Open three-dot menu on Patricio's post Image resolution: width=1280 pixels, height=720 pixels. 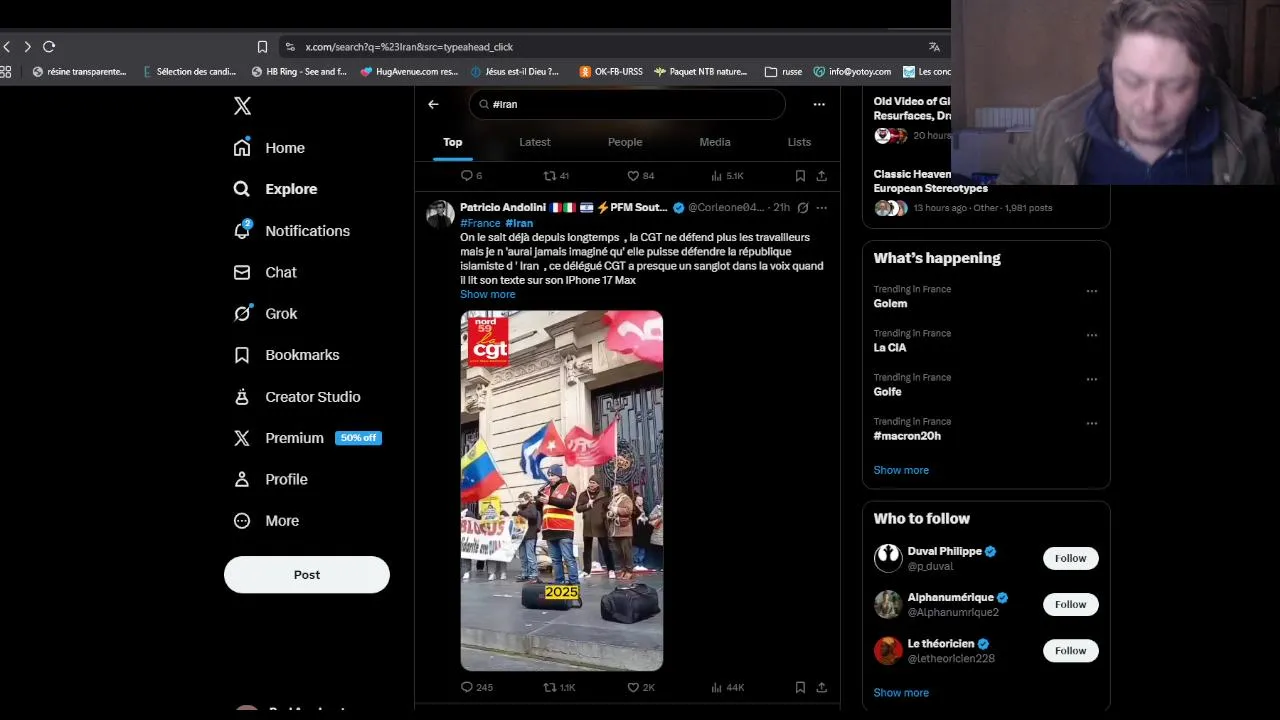pyautogui.click(x=822, y=208)
